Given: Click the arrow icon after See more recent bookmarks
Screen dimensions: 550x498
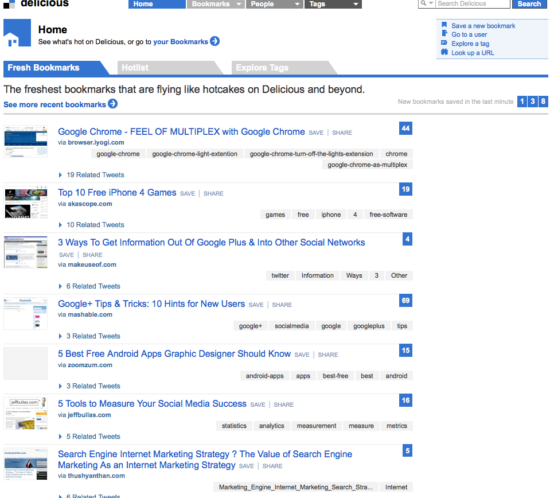Looking at the screenshot, I should click(113, 104).
